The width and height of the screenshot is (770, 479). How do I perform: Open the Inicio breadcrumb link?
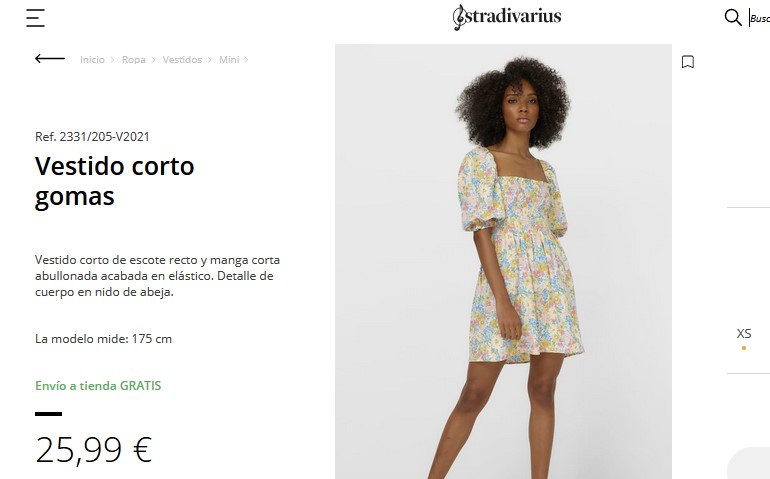pyautogui.click(x=92, y=59)
